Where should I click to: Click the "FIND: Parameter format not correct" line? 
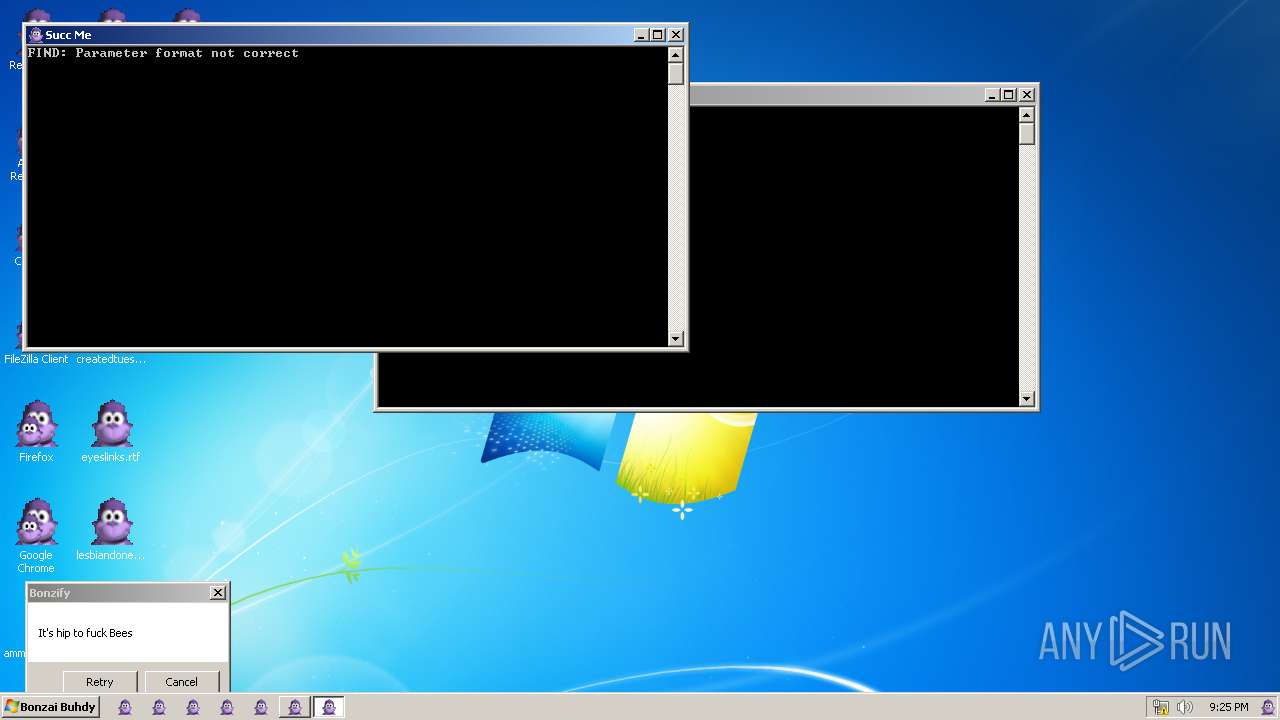163,53
